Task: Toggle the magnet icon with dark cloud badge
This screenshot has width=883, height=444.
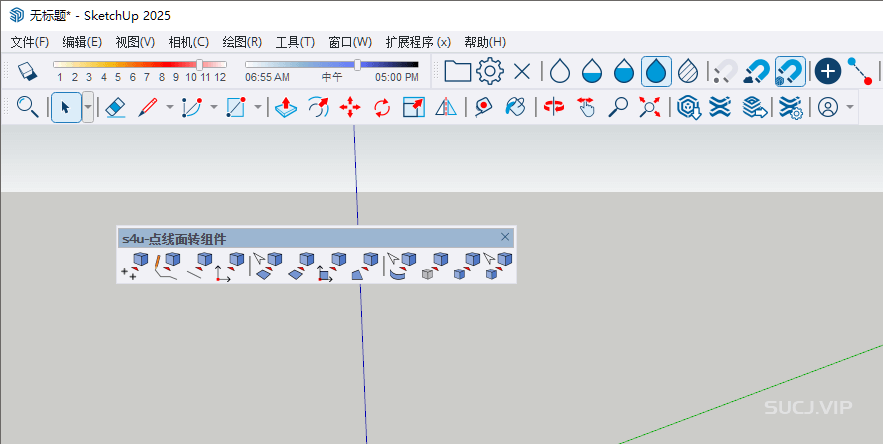Action: 757,72
